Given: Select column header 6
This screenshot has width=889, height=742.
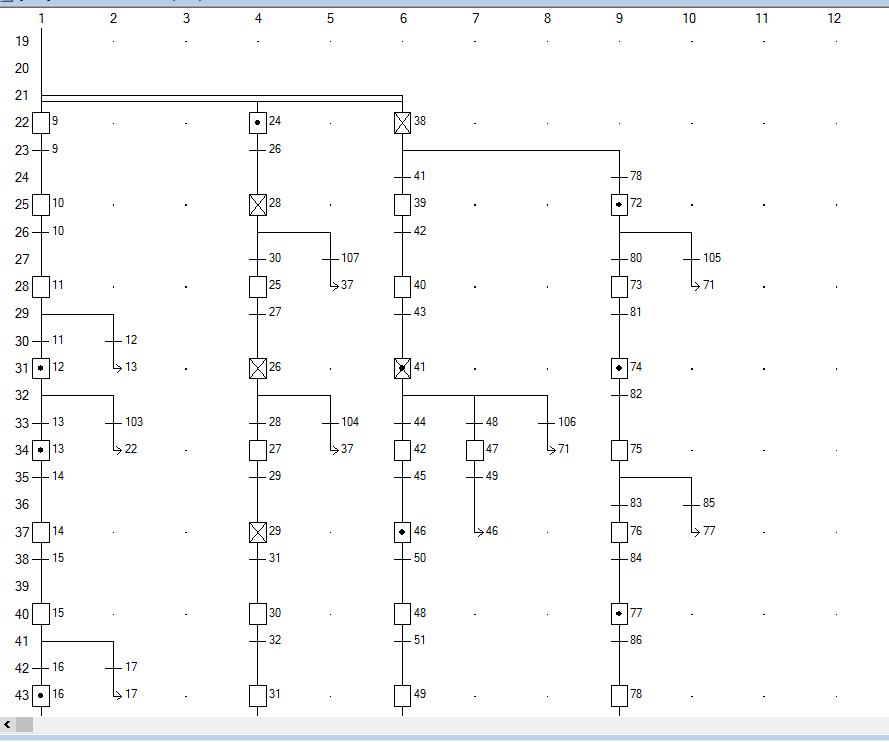Looking at the screenshot, I should coord(403,18).
